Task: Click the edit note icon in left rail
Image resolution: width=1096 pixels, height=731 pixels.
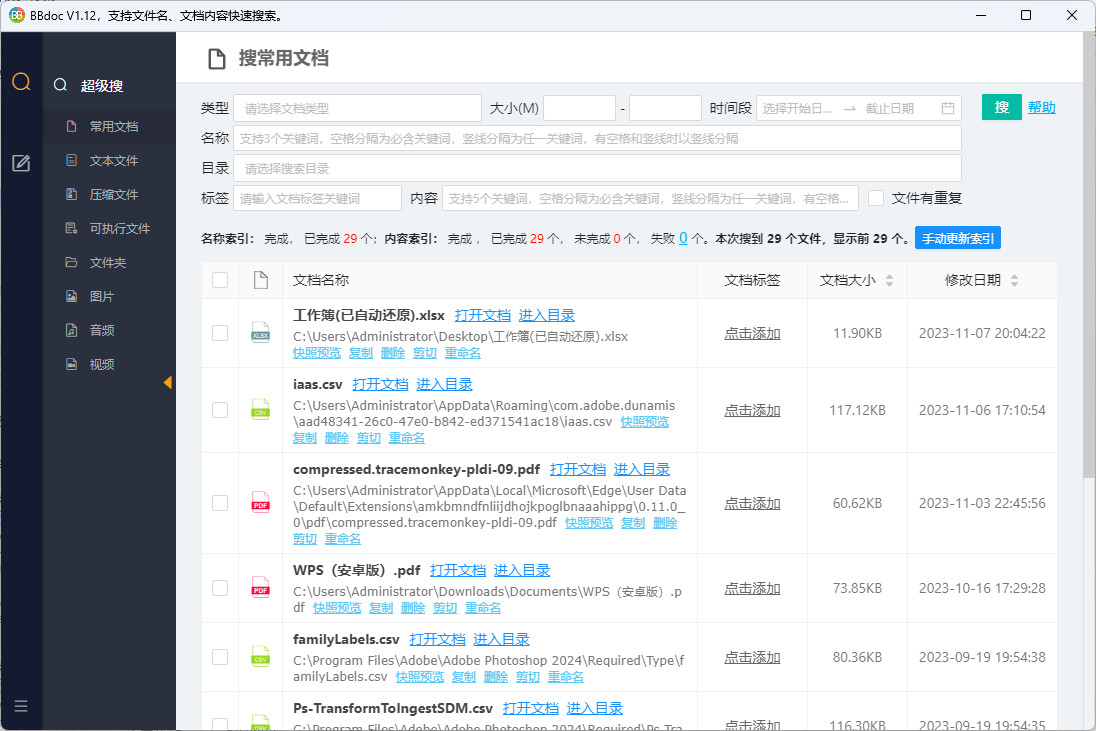Action: (21, 164)
